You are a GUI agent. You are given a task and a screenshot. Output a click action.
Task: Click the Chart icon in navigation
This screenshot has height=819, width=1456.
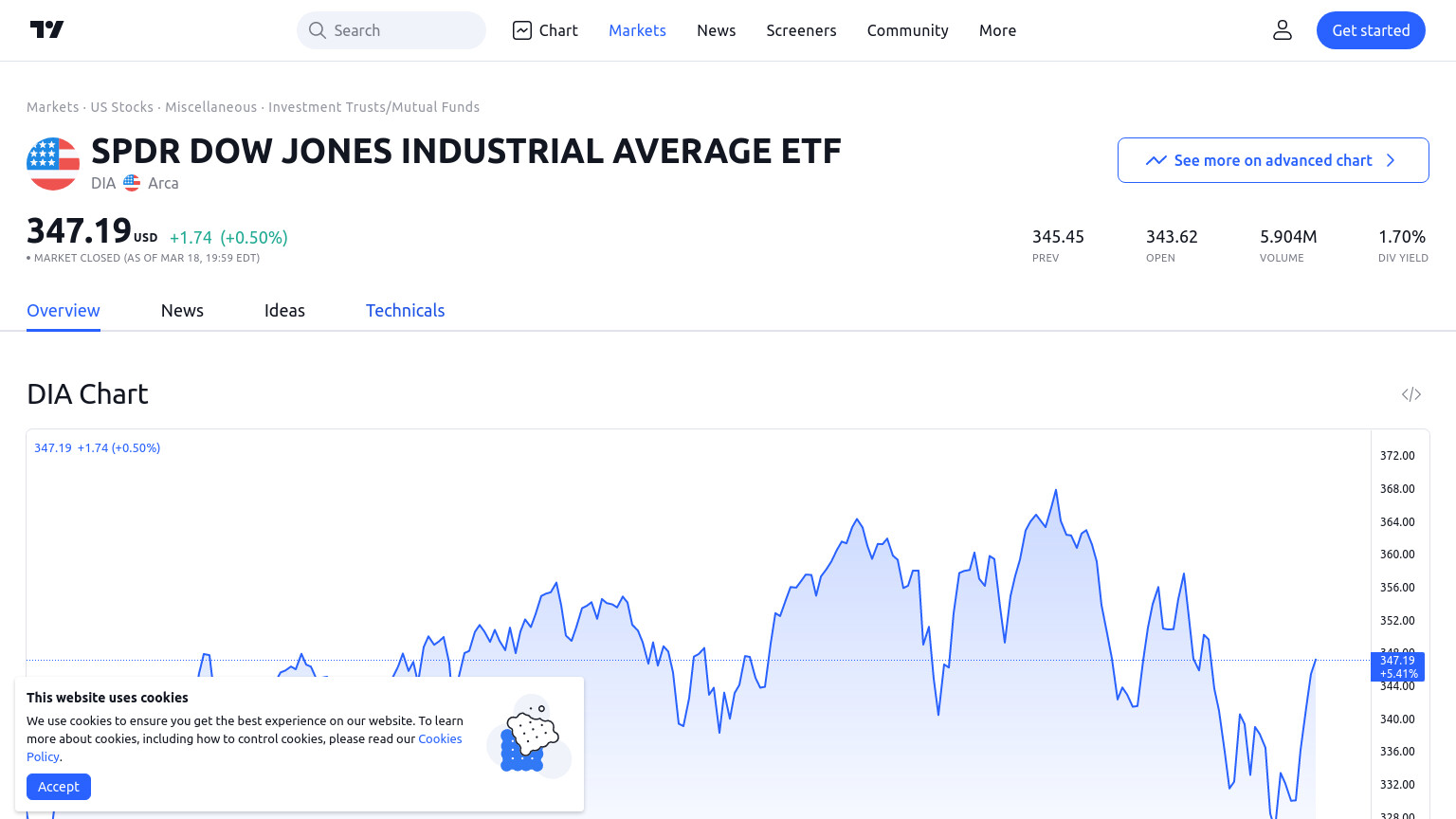(522, 30)
